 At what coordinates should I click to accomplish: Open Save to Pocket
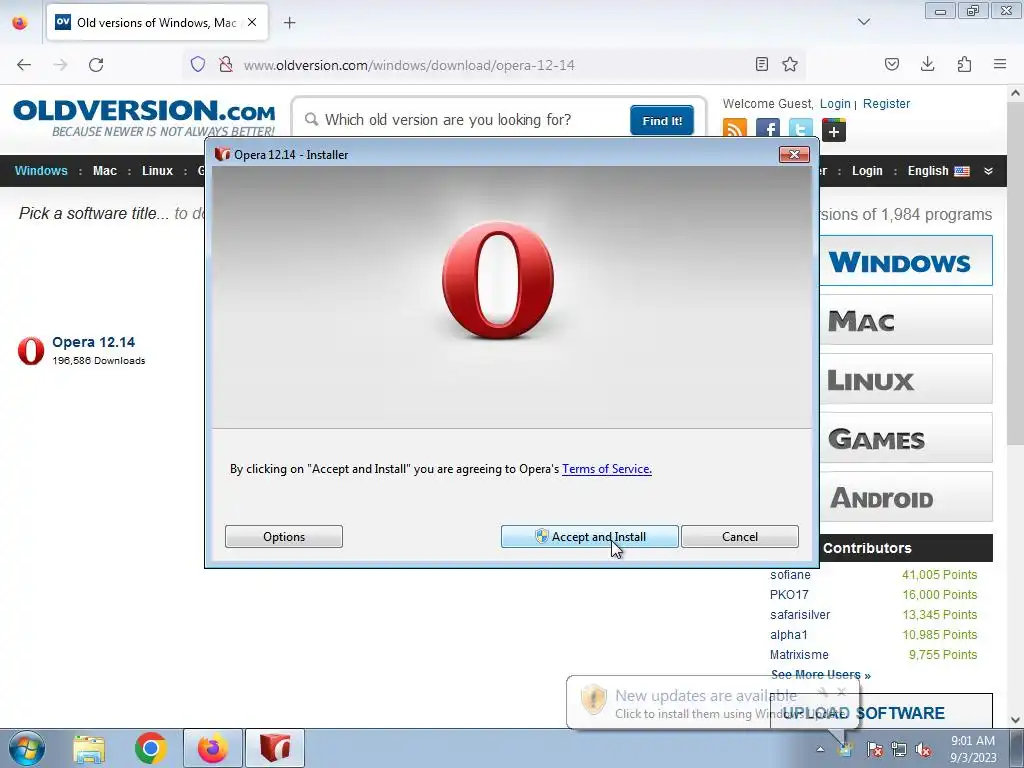891,64
